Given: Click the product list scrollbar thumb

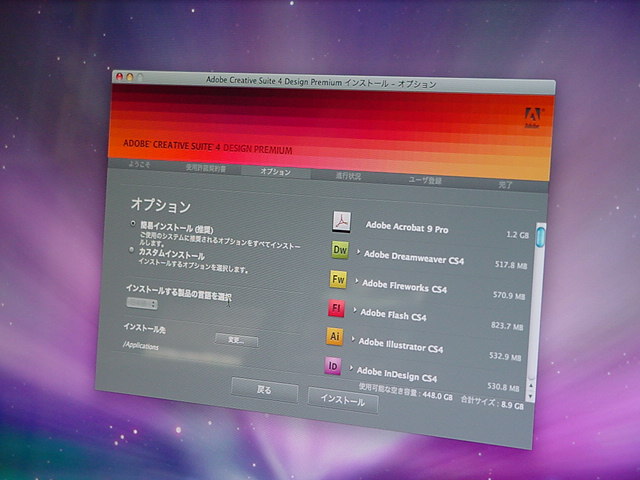Looking at the screenshot, I should tap(540, 236).
